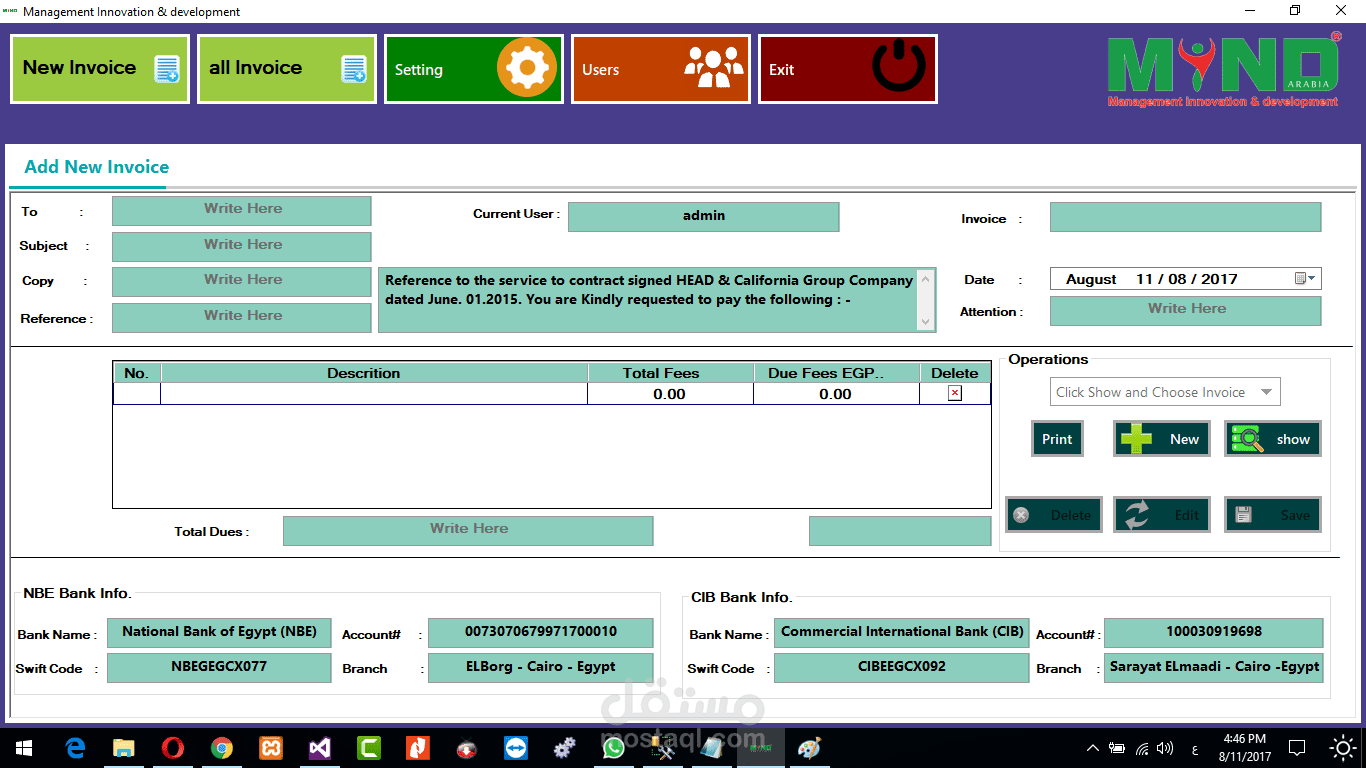
Task: Open TeamViewer from the taskbar
Action: click(516, 747)
